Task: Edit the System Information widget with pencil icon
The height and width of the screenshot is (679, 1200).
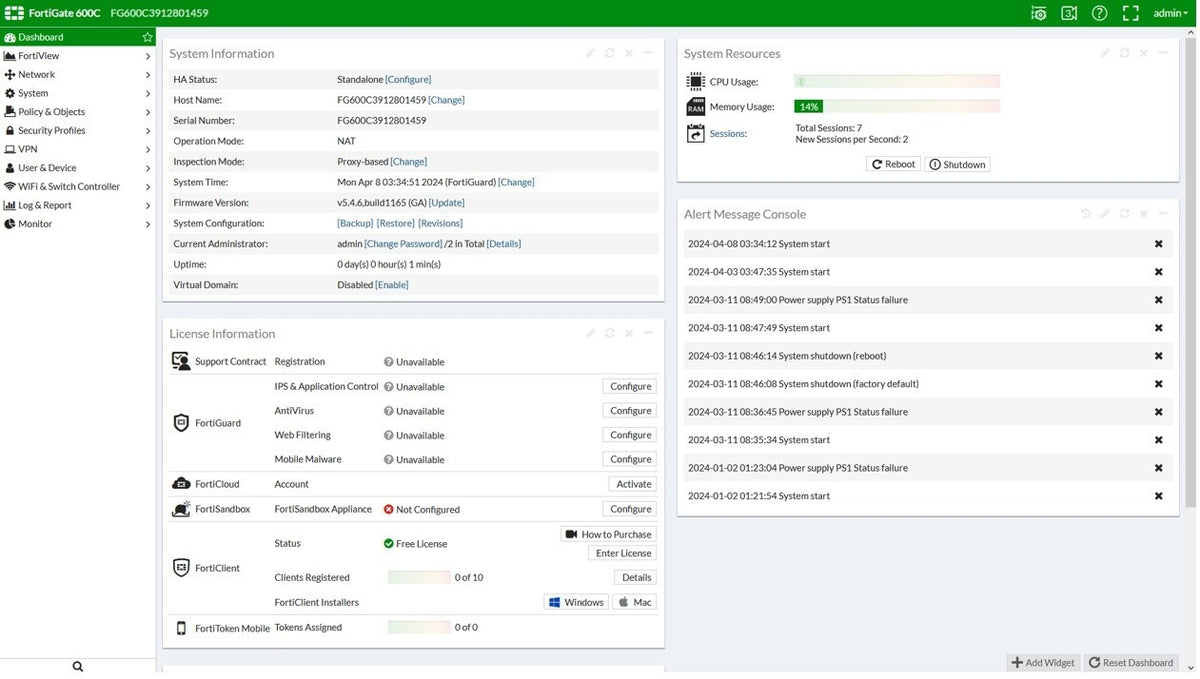Action: tap(591, 53)
